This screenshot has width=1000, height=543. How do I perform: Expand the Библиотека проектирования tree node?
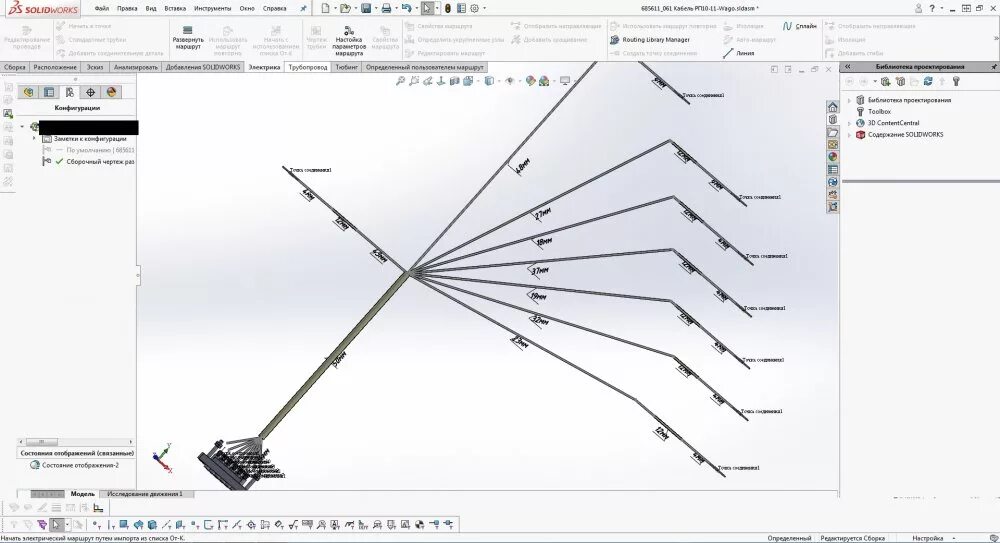pos(849,100)
